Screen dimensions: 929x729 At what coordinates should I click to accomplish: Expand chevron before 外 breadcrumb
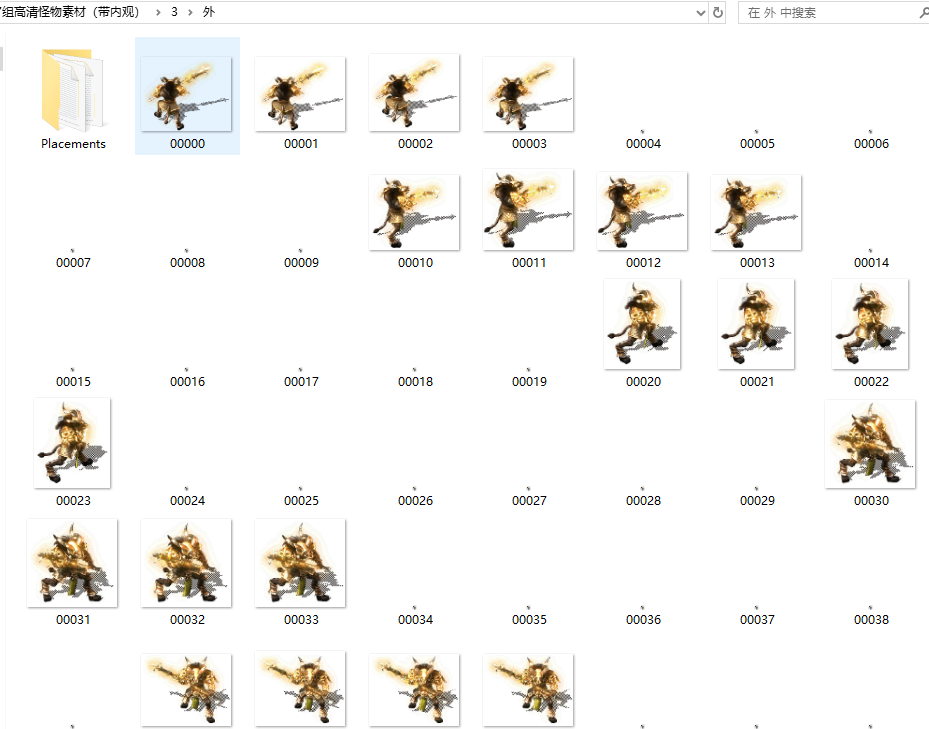(x=190, y=12)
